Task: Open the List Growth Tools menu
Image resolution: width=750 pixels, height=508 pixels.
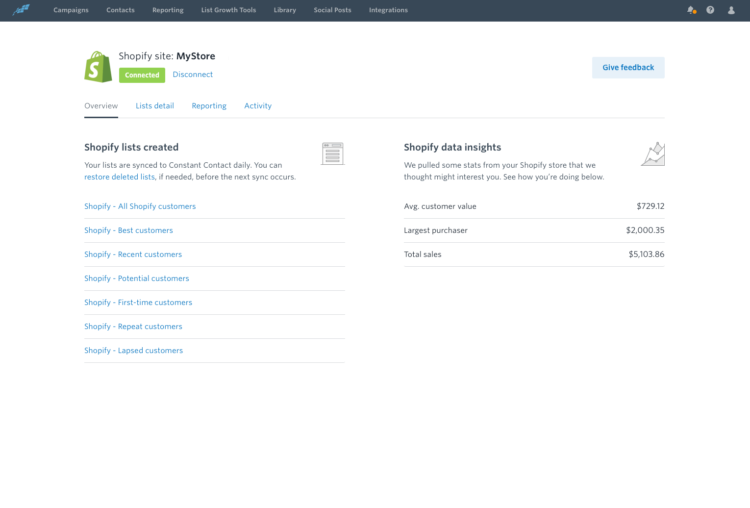Action: pos(229,10)
